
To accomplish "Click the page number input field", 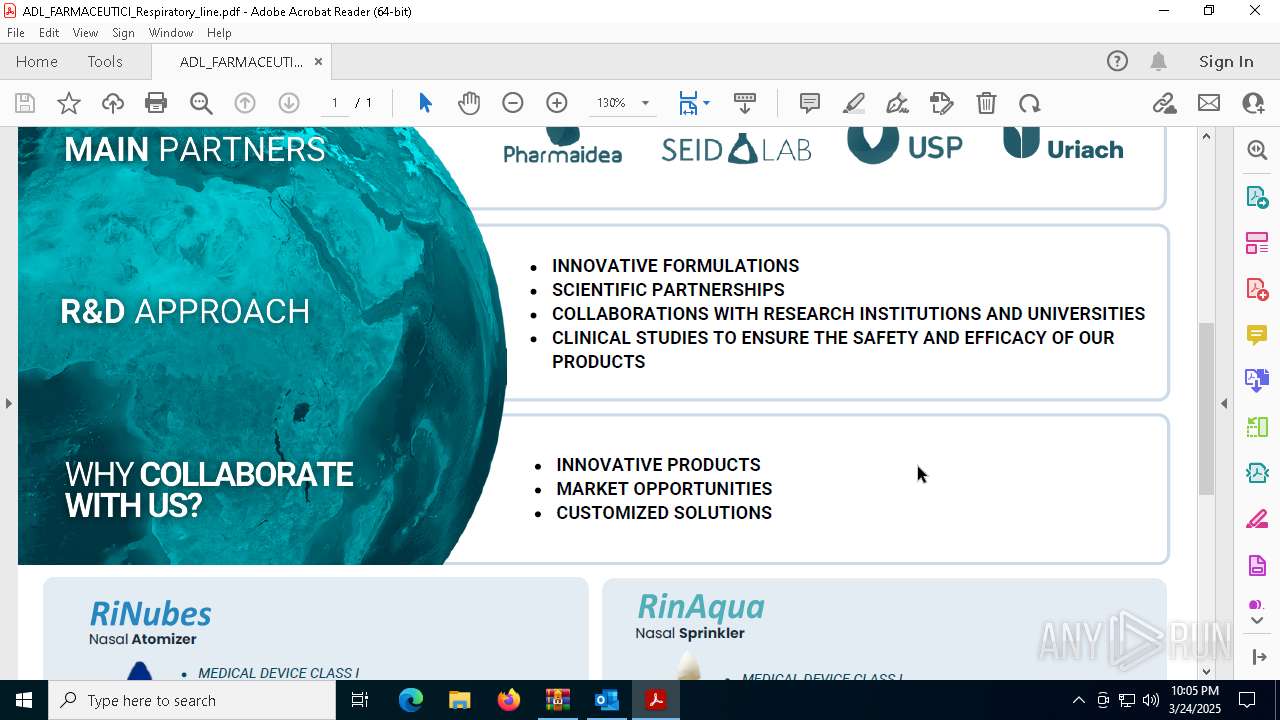I will (334, 103).
